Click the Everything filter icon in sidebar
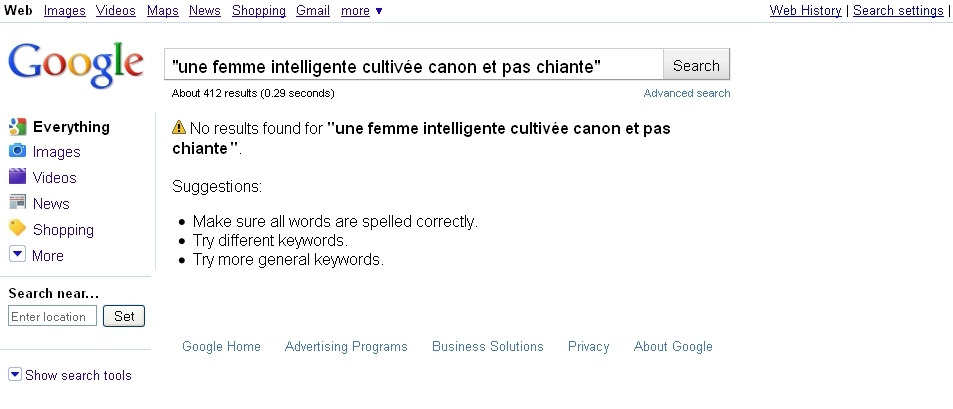This screenshot has width=953, height=409. 17,127
